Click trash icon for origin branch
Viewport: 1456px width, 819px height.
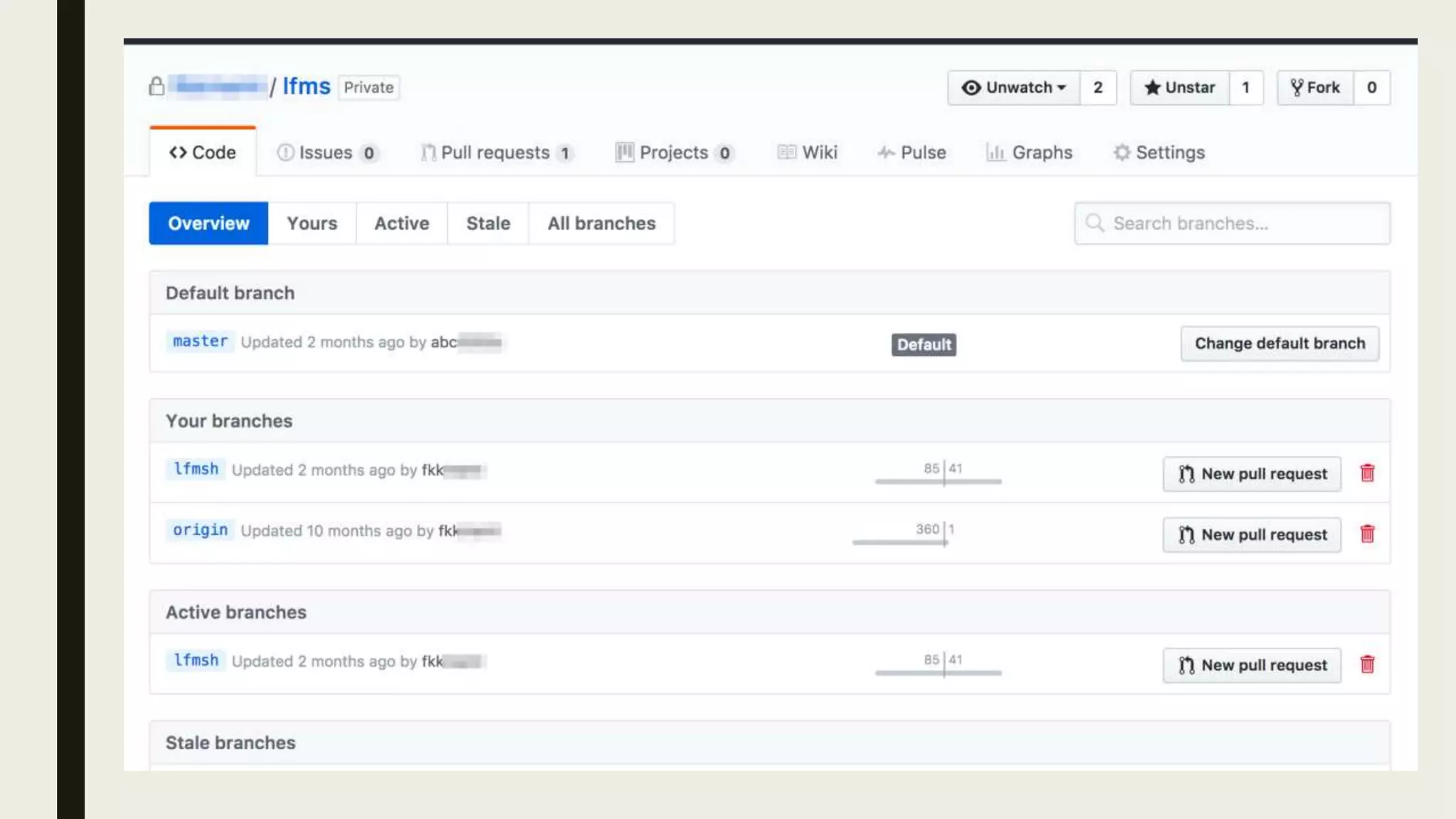point(1367,534)
